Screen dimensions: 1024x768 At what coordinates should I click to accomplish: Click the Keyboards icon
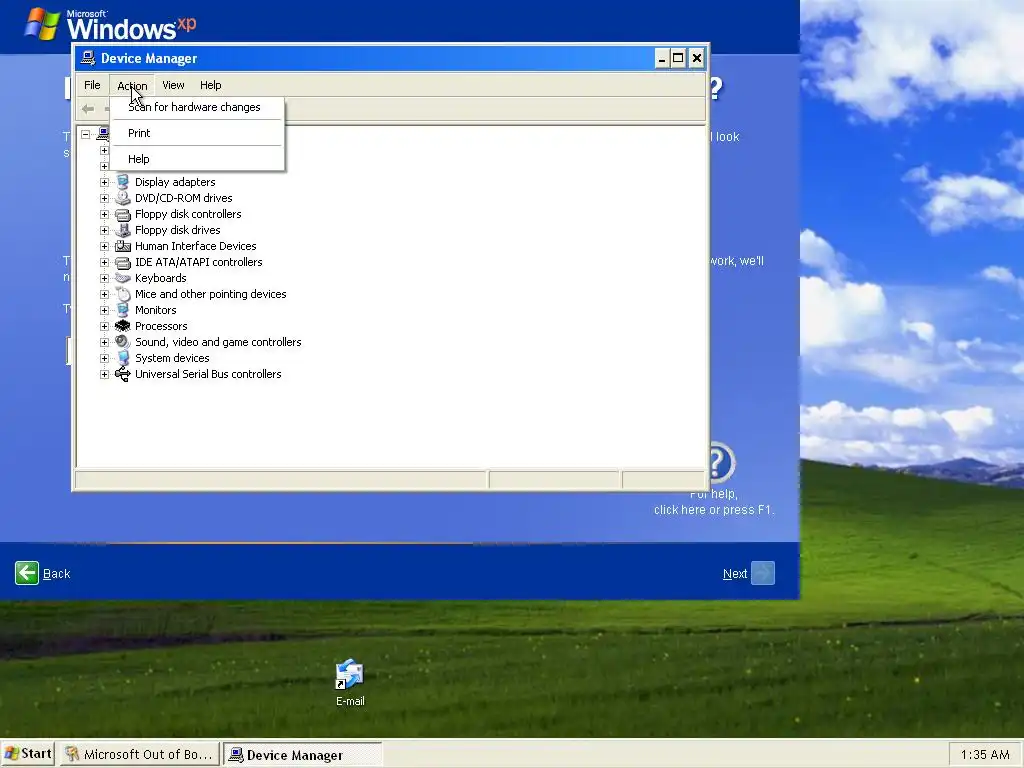123,278
